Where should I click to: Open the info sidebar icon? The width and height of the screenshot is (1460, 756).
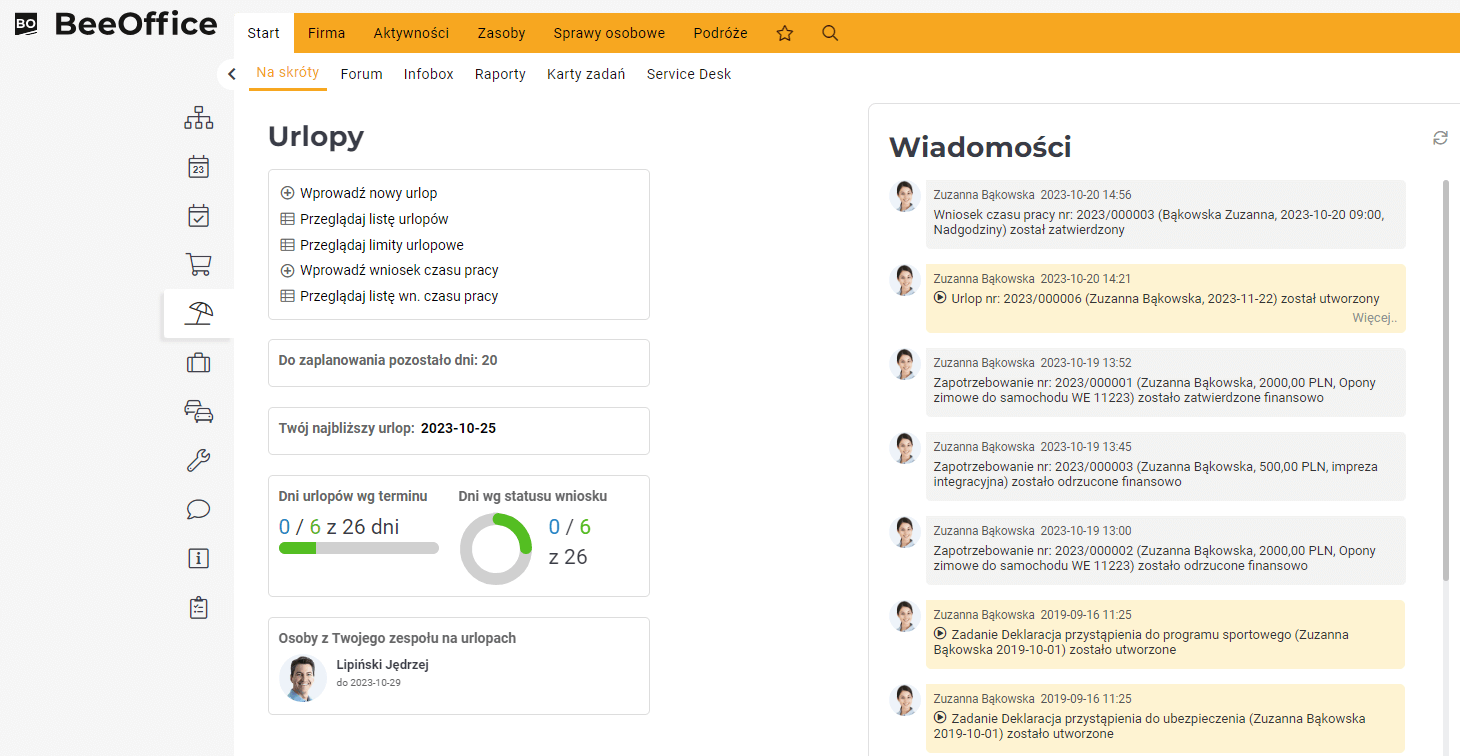[x=199, y=559]
